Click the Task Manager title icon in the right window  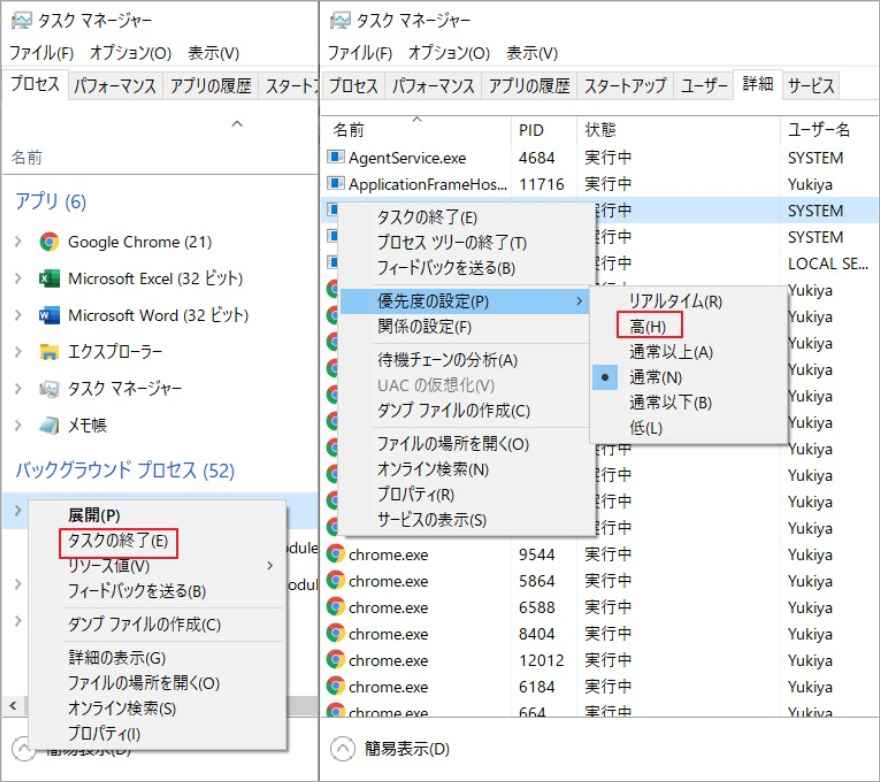tap(340, 21)
